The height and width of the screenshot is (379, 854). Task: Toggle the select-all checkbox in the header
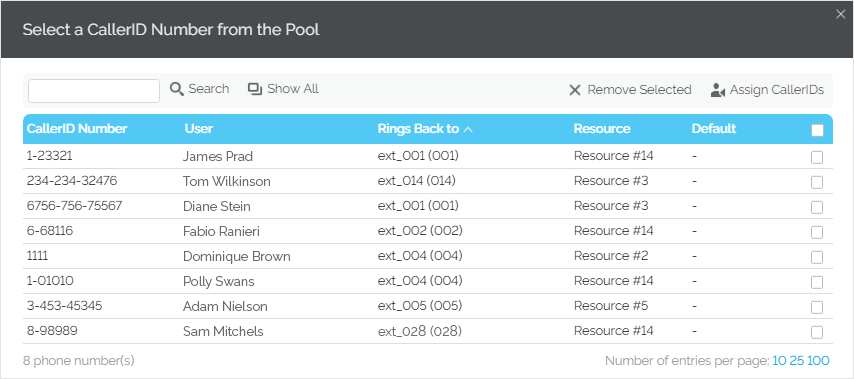pyautogui.click(x=817, y=130)
